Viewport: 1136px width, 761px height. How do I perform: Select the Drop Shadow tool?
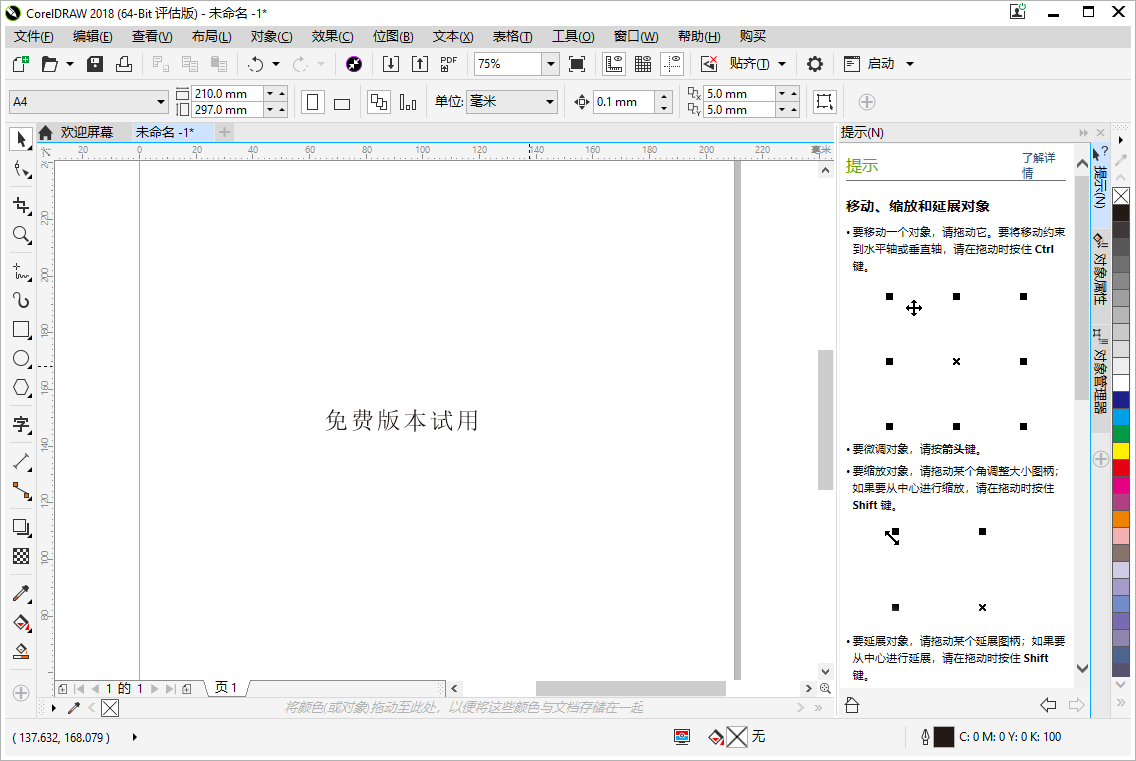tap(21, 528)
